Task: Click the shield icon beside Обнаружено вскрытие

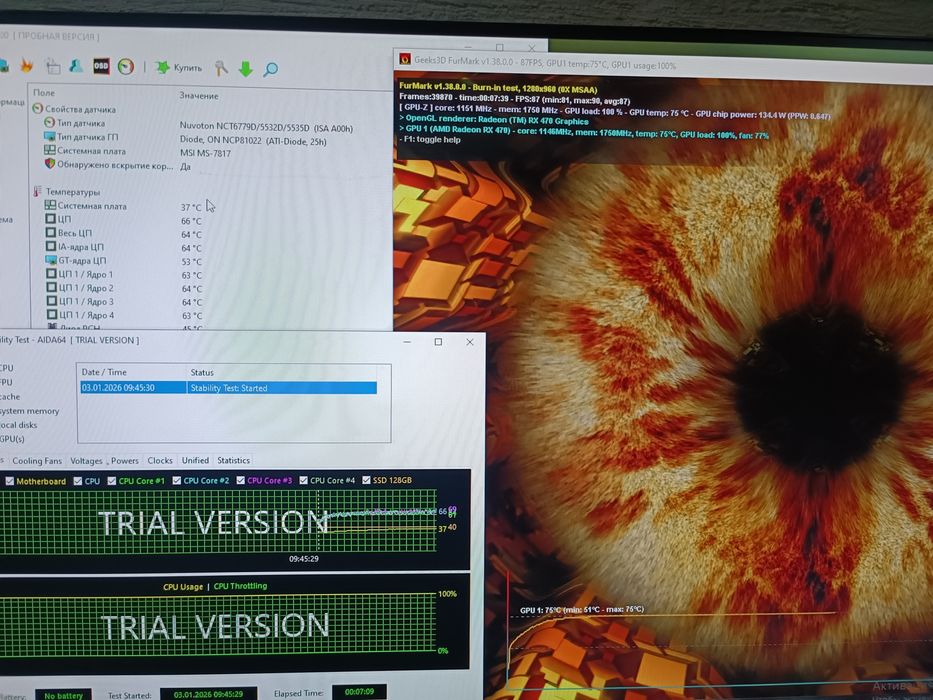Action: (50, 163)
